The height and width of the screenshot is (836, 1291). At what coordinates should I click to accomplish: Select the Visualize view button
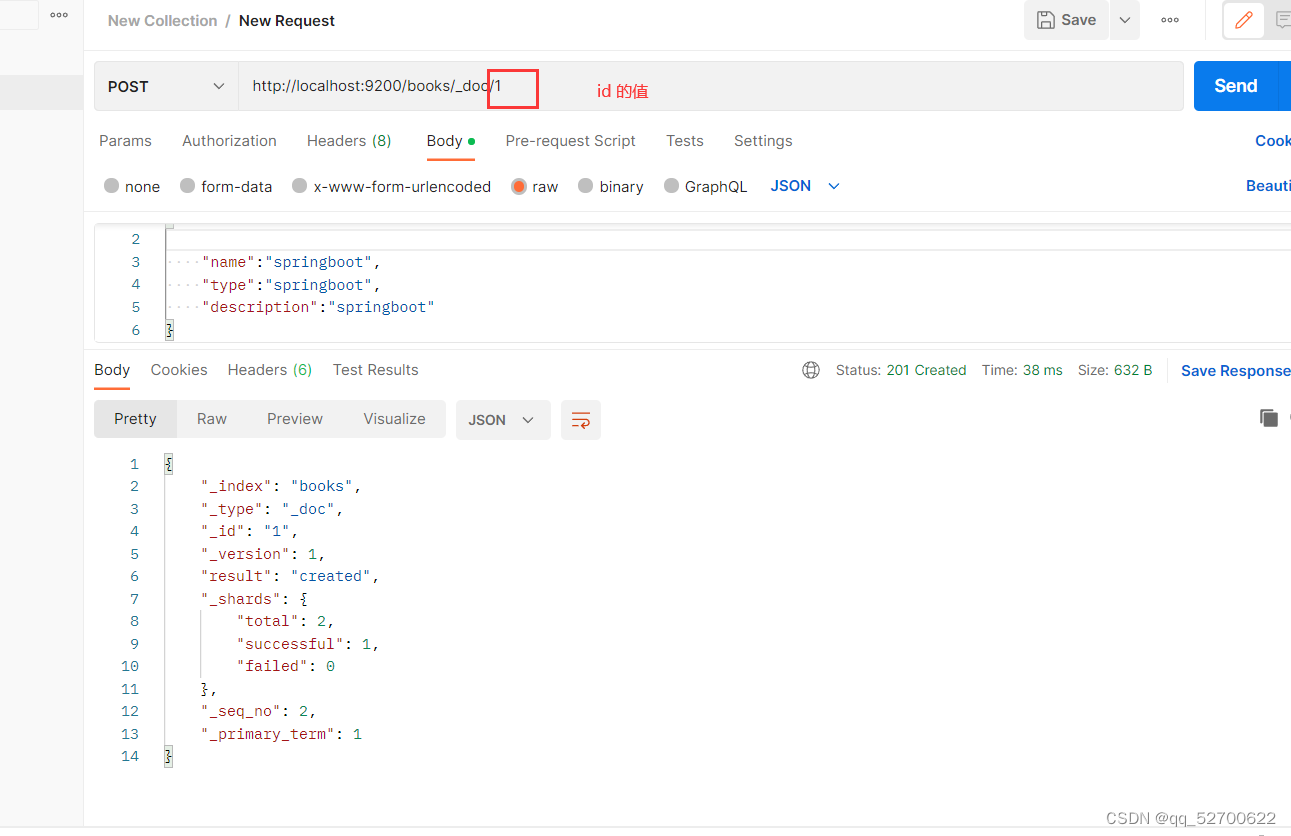coord(395,419)
